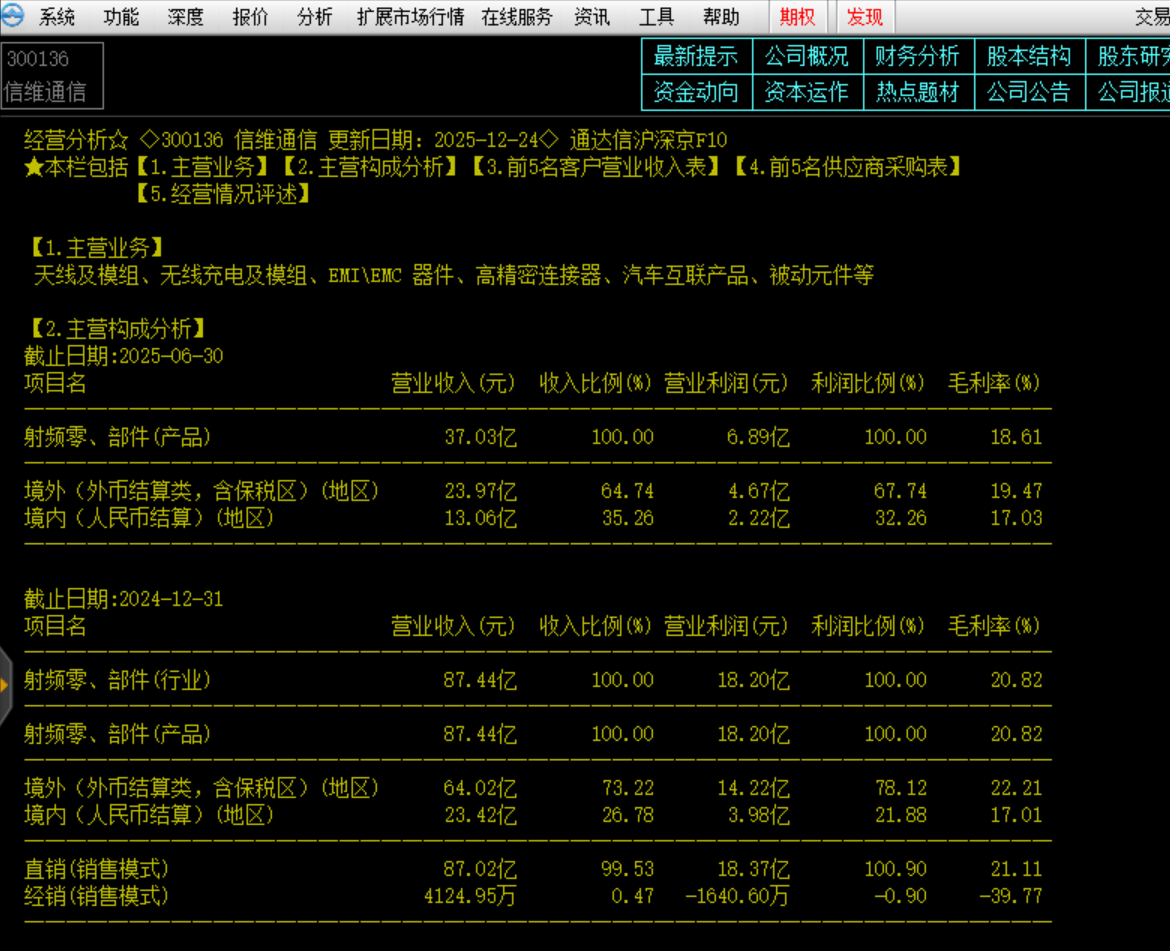Viewport: 1170px width, 951px height.
Task: Open the 系统 menu
Action: point(57,16)
